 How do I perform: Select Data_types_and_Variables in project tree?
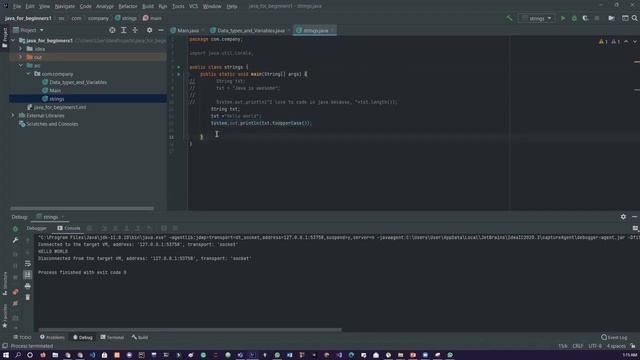75,82
